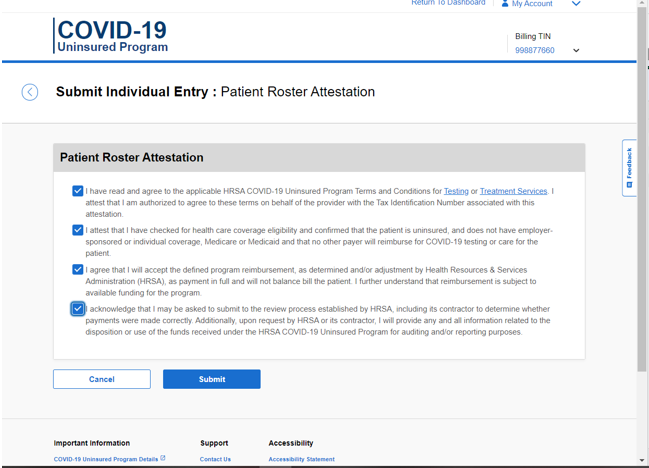
Task: Toggle the health coverage eligibility attestation checkbox
Action: pos(77,230)
